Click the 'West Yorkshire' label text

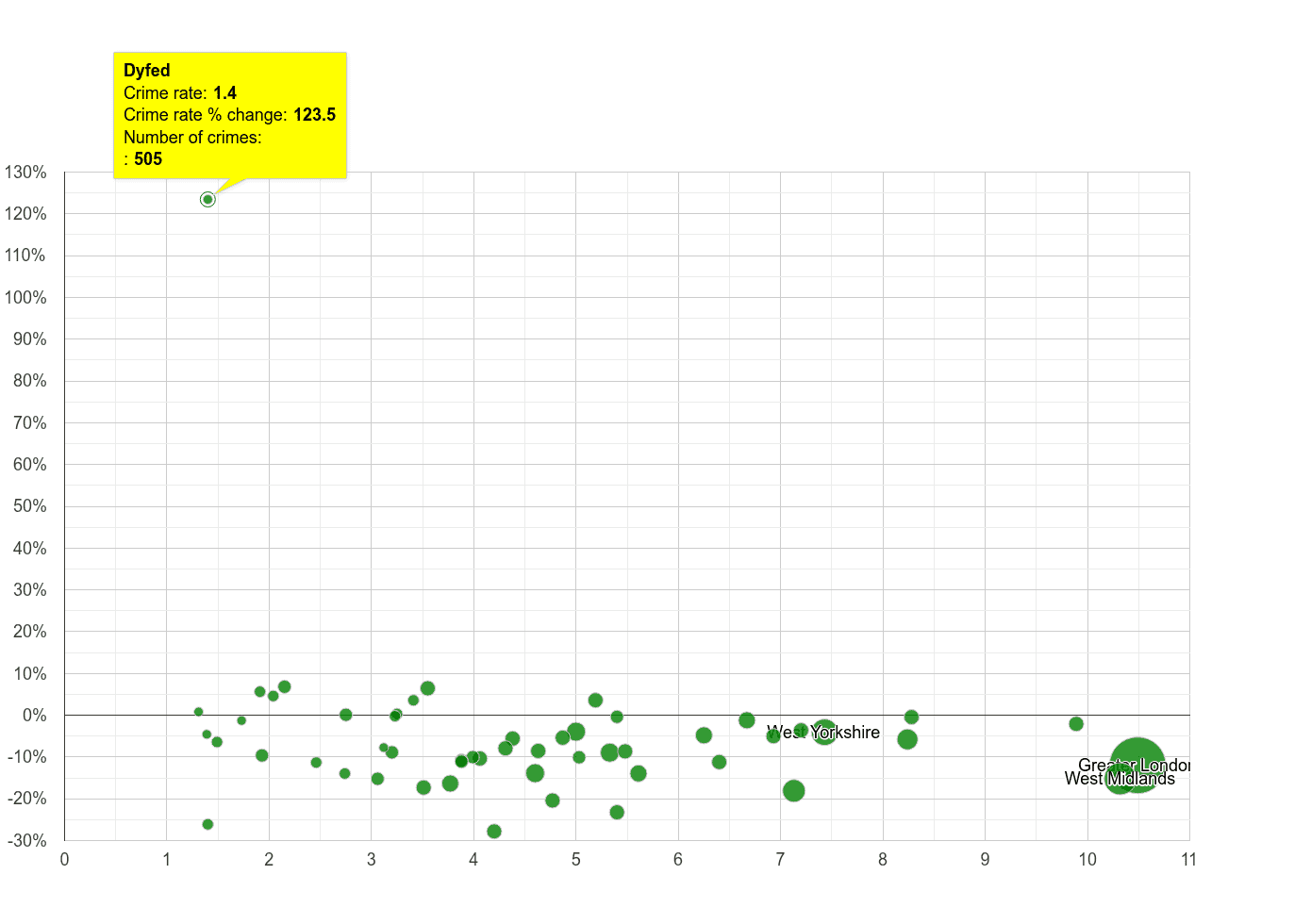[x=823, y=732]
